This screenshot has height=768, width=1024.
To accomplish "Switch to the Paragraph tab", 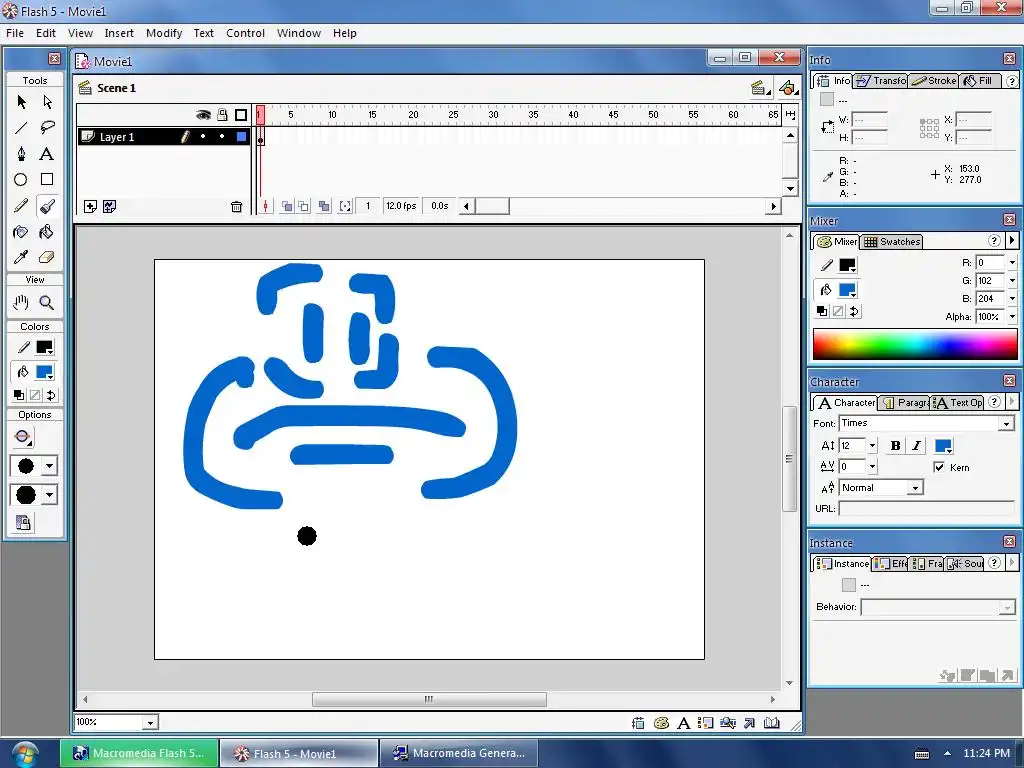I will [904, 403].
